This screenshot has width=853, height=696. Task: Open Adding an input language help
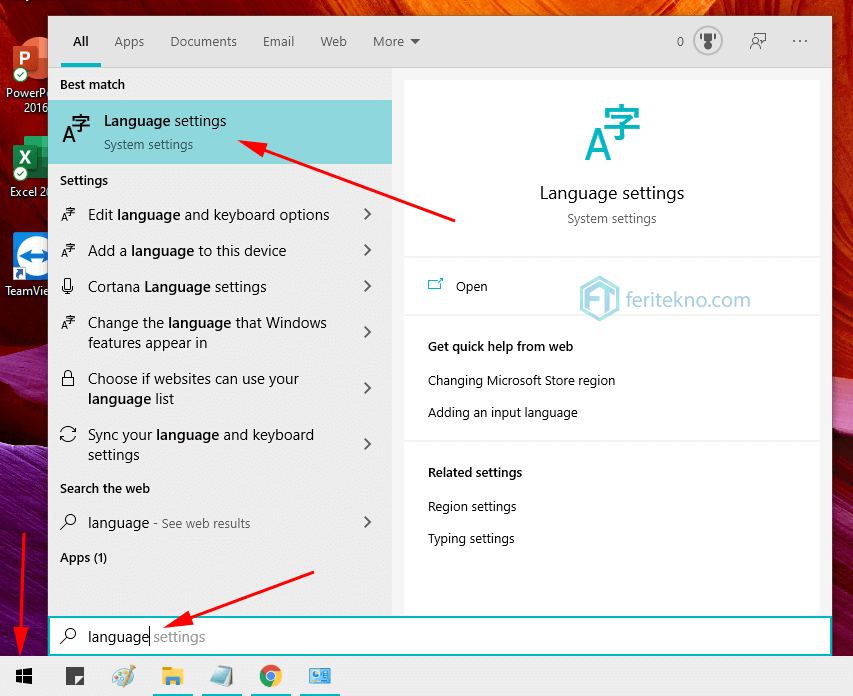[x=503, y=412]
